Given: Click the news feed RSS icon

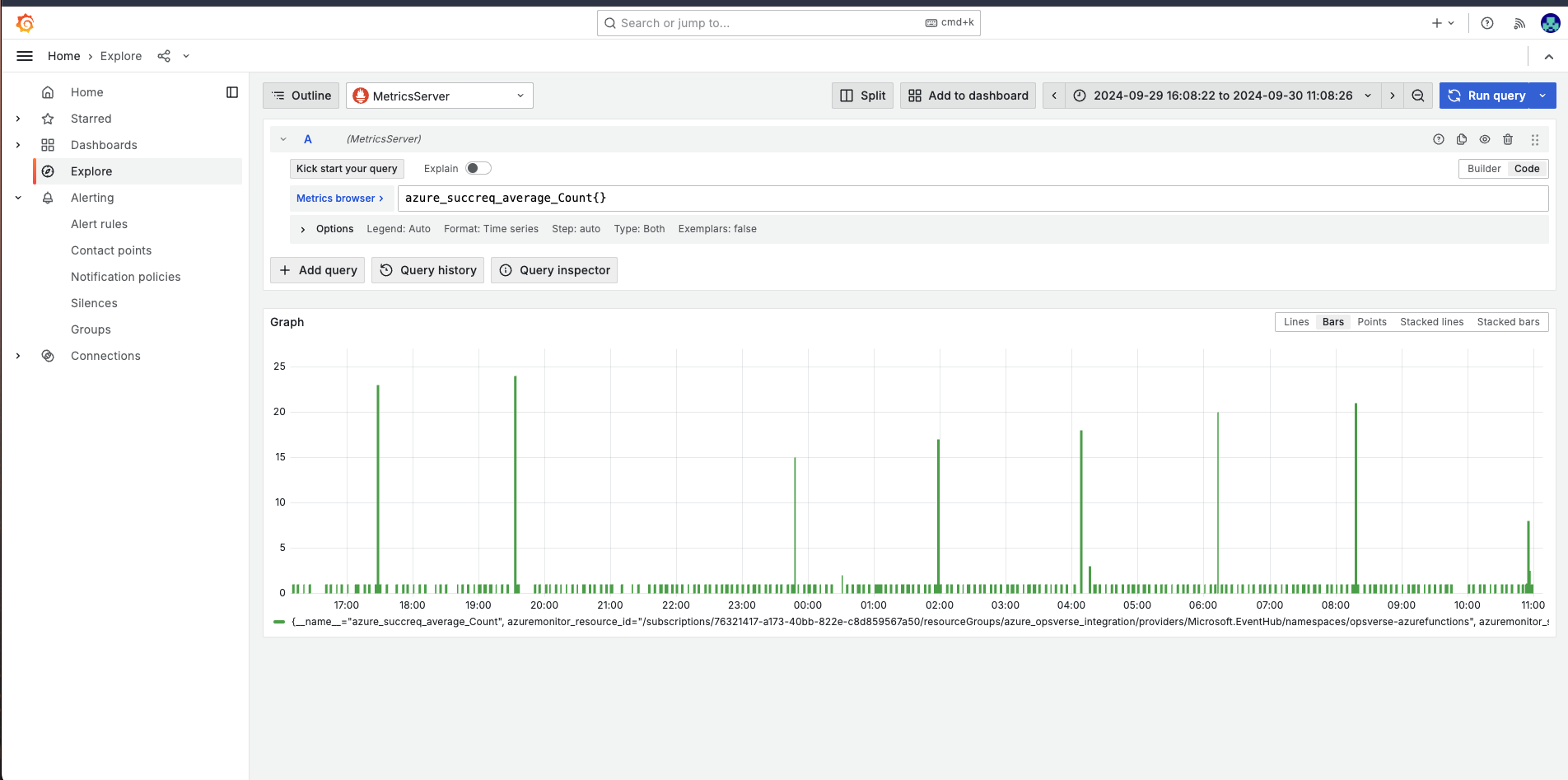Looking at the screenshot, I should click(x=1519, y=23).
